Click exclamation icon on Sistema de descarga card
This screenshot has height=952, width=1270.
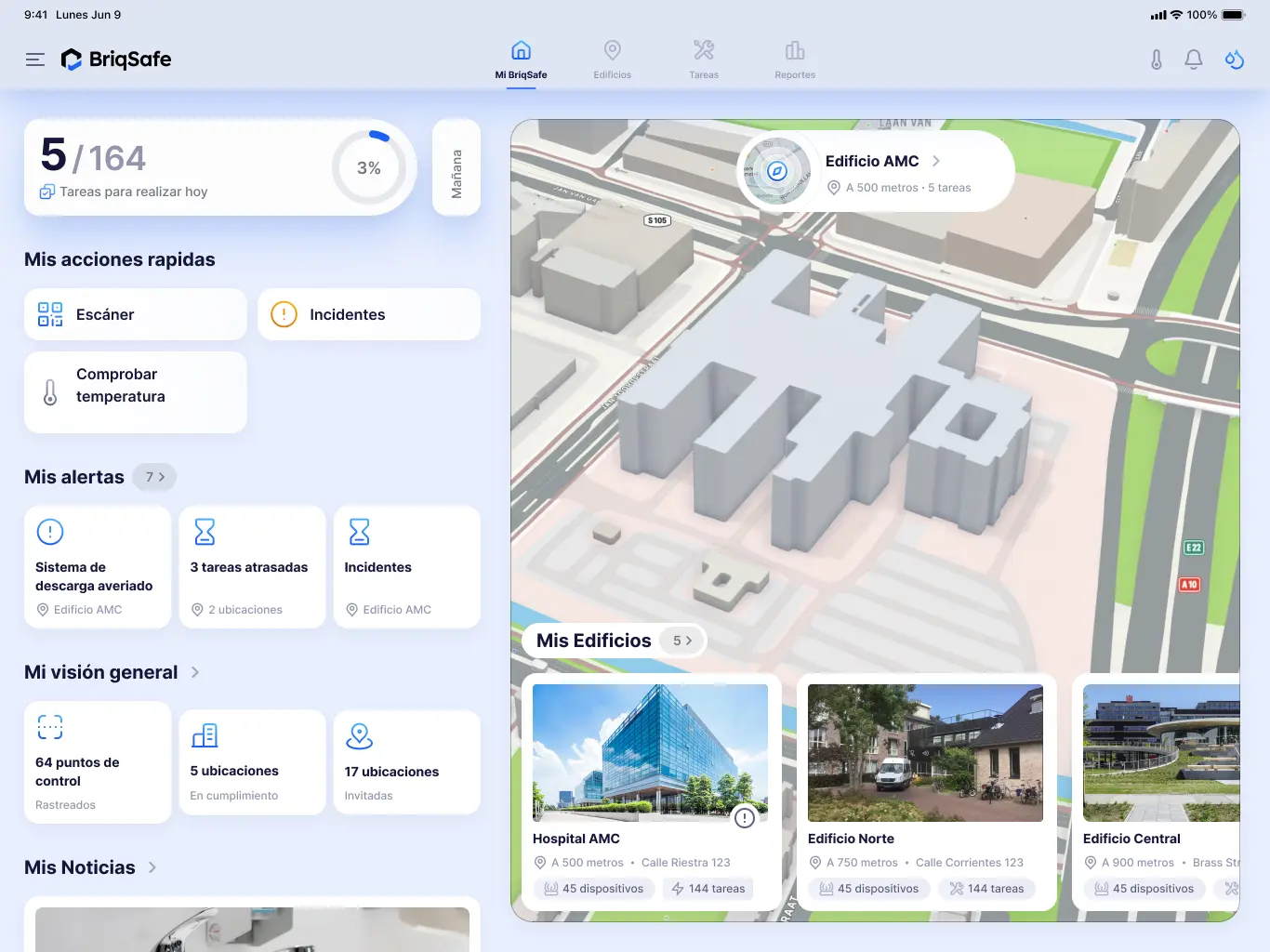[x=49, y=532]
